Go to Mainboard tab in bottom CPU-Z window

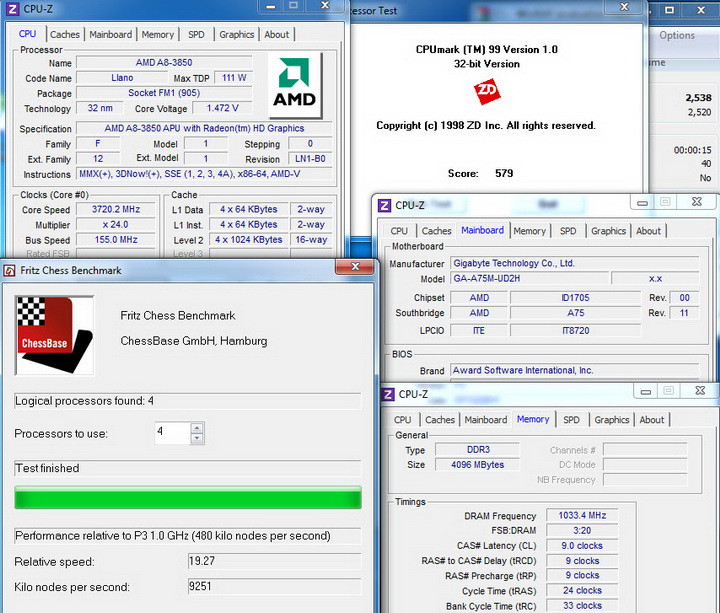coord(486,420)
